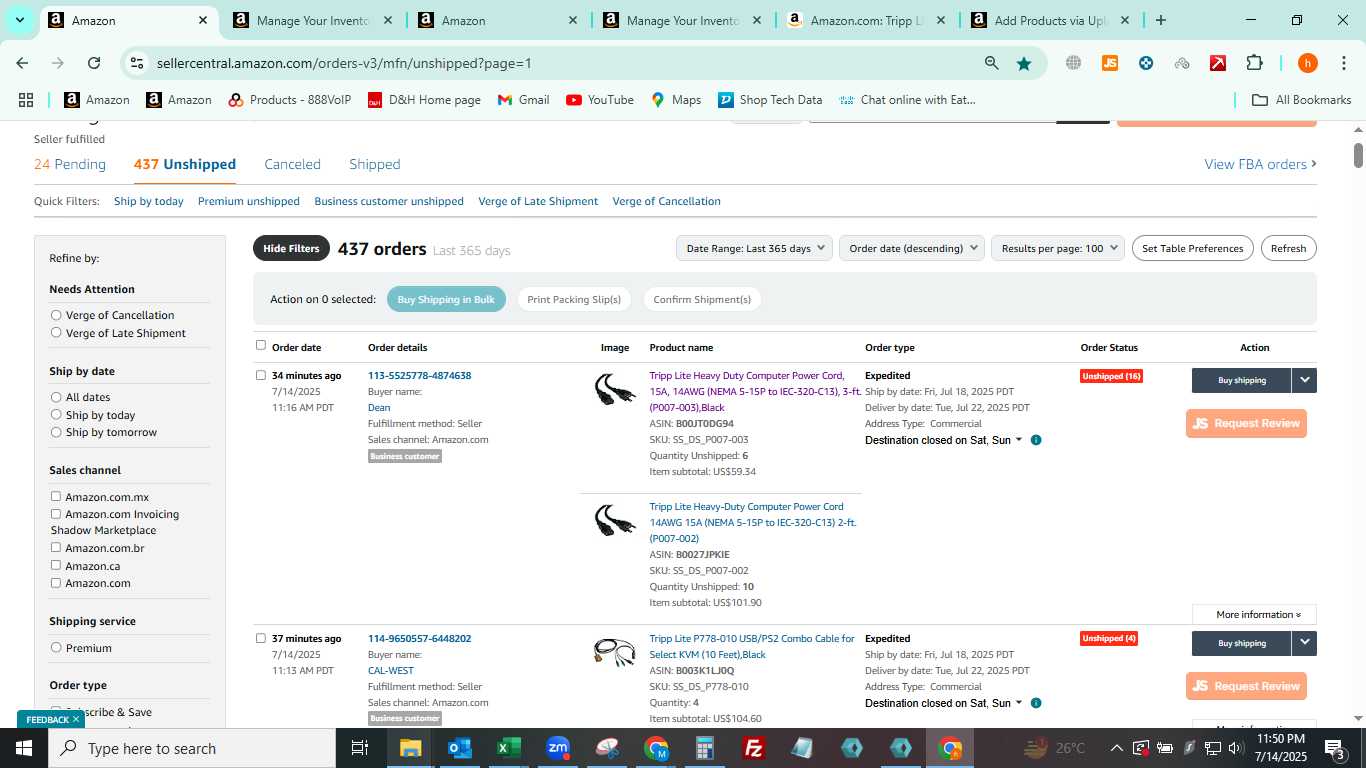Open the Order date (descending) sort dropdown
Screen dimensions: 1366x768
click(912, 248)
